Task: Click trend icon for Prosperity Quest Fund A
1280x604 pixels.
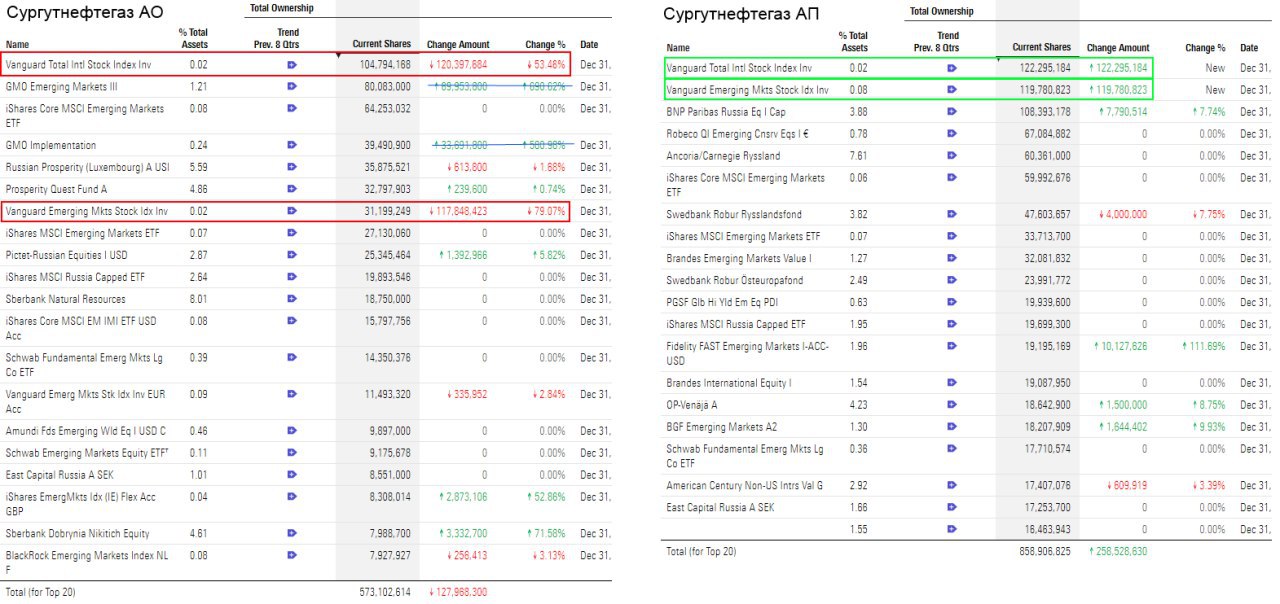Action: click(292, 189)
